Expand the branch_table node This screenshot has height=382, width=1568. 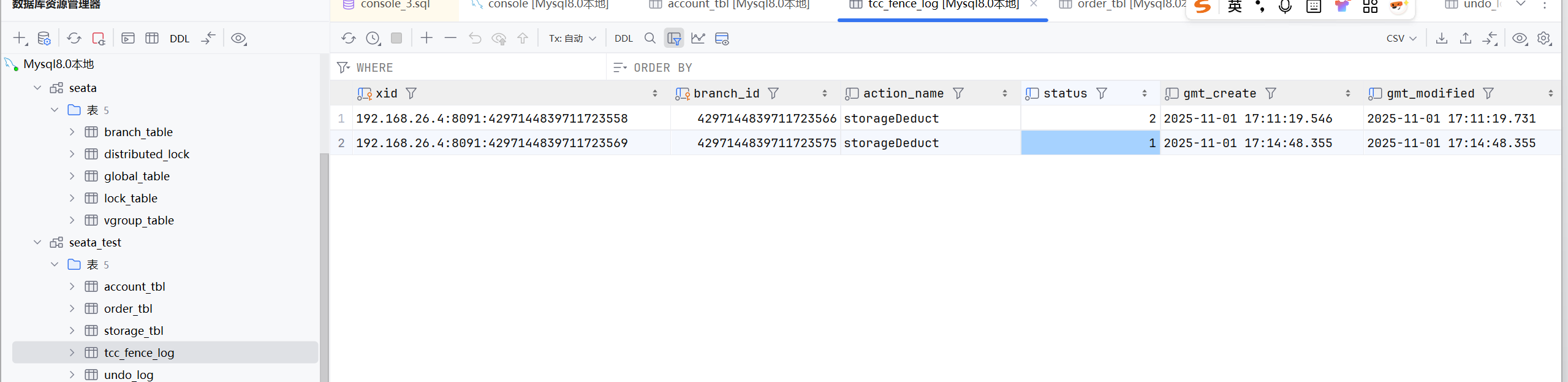click(72, 132)
